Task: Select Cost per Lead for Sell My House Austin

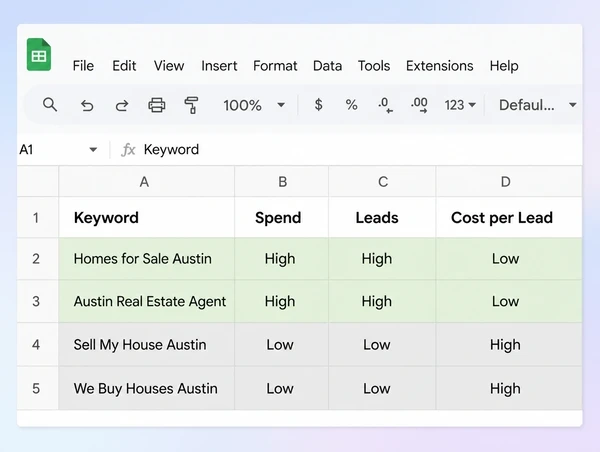Action: [509, 344]
